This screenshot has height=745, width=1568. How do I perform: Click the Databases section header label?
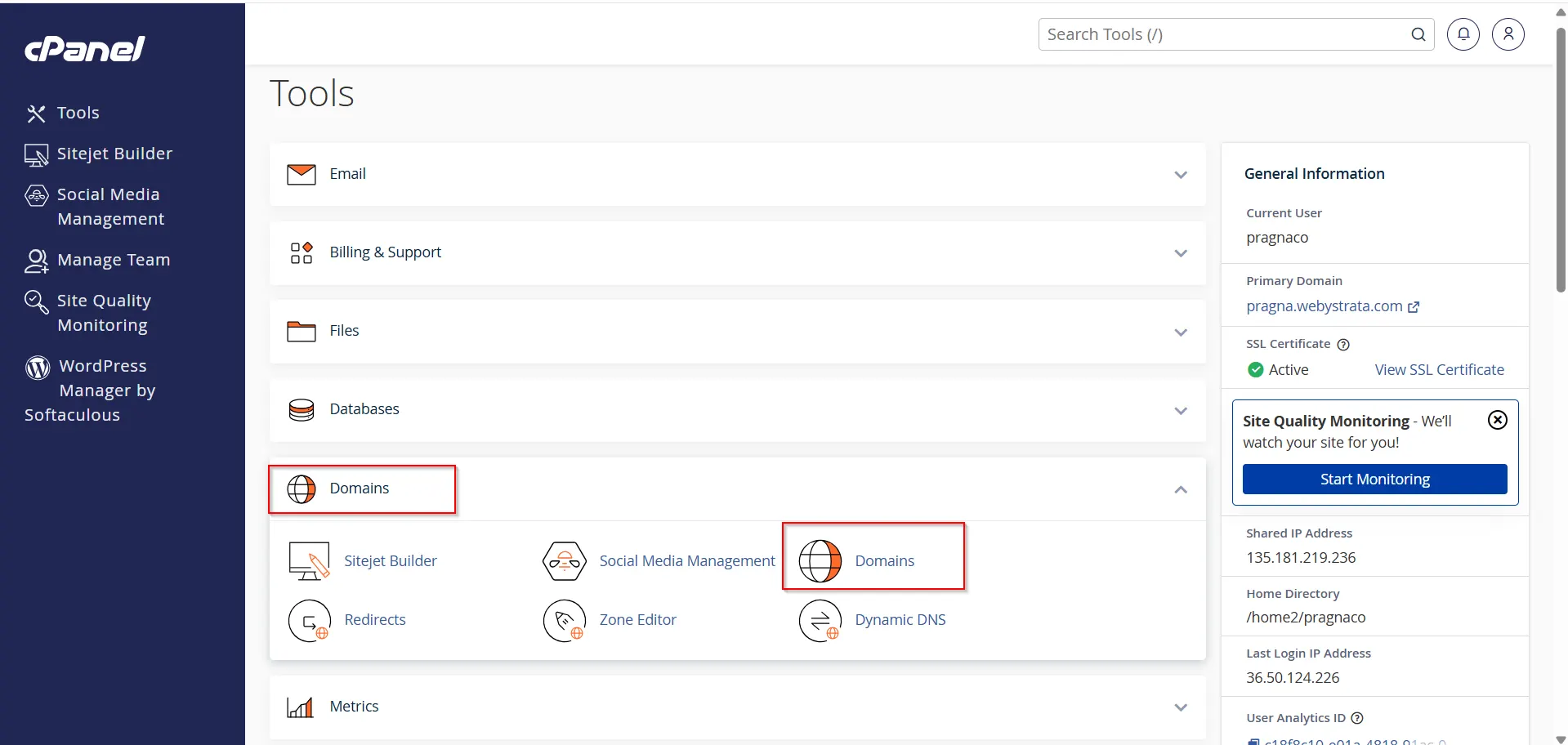click(364, 409)
